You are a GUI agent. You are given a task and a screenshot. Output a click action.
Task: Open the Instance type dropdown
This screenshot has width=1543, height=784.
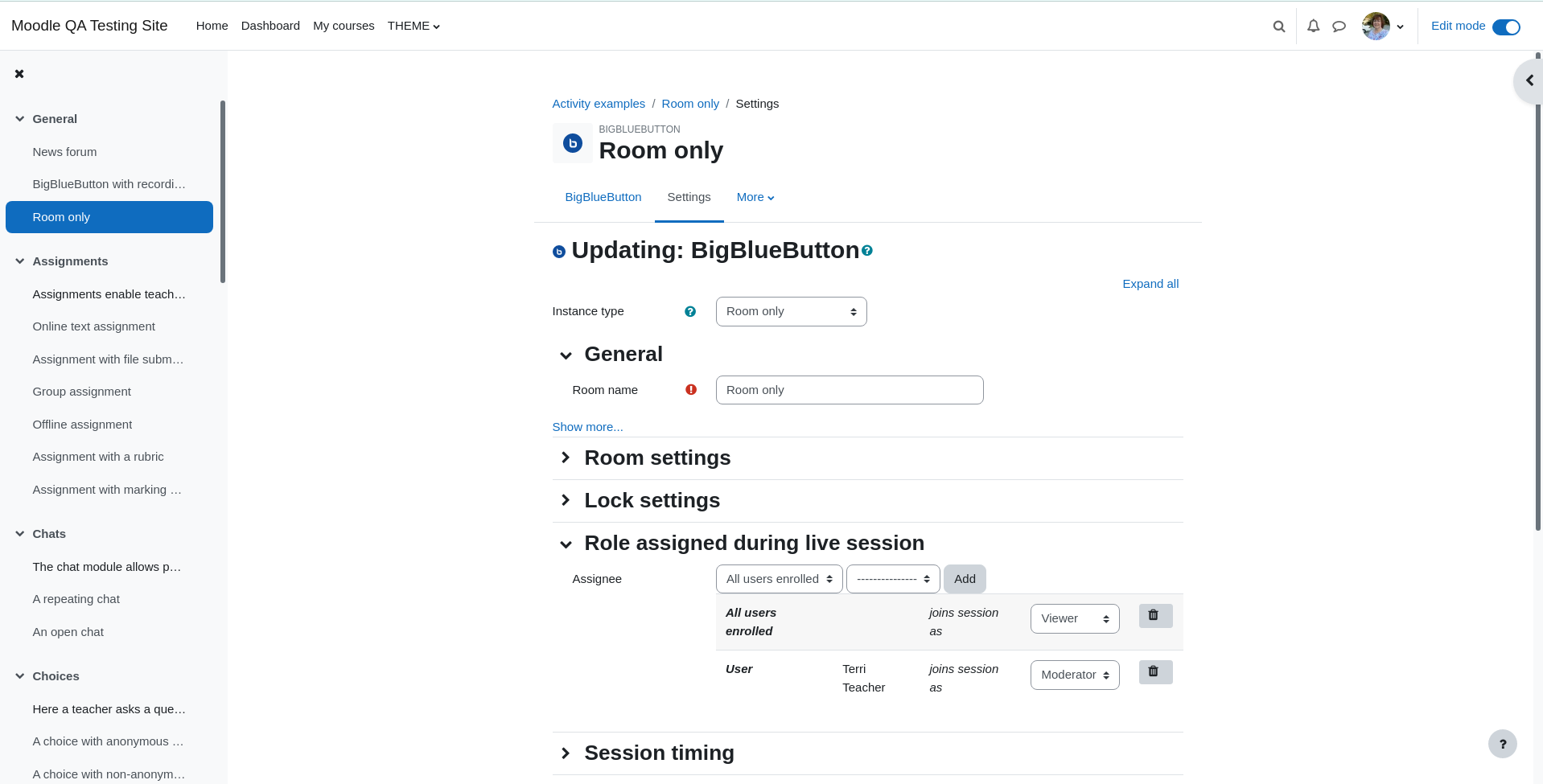pos(791,312)
